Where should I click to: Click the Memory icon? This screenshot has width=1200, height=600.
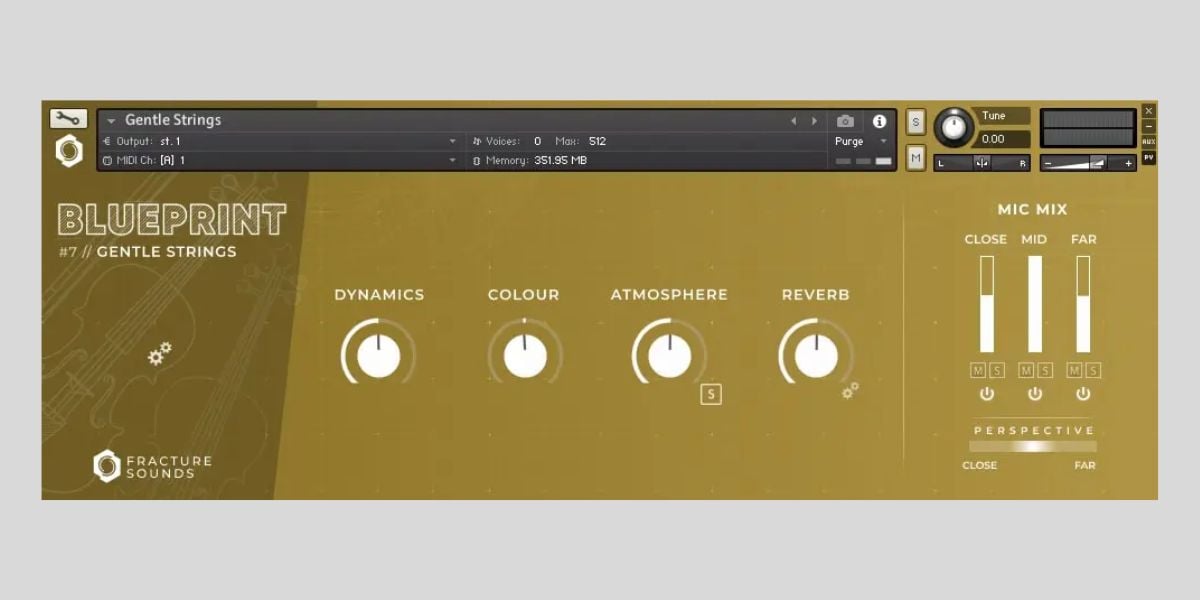point(477,160)
